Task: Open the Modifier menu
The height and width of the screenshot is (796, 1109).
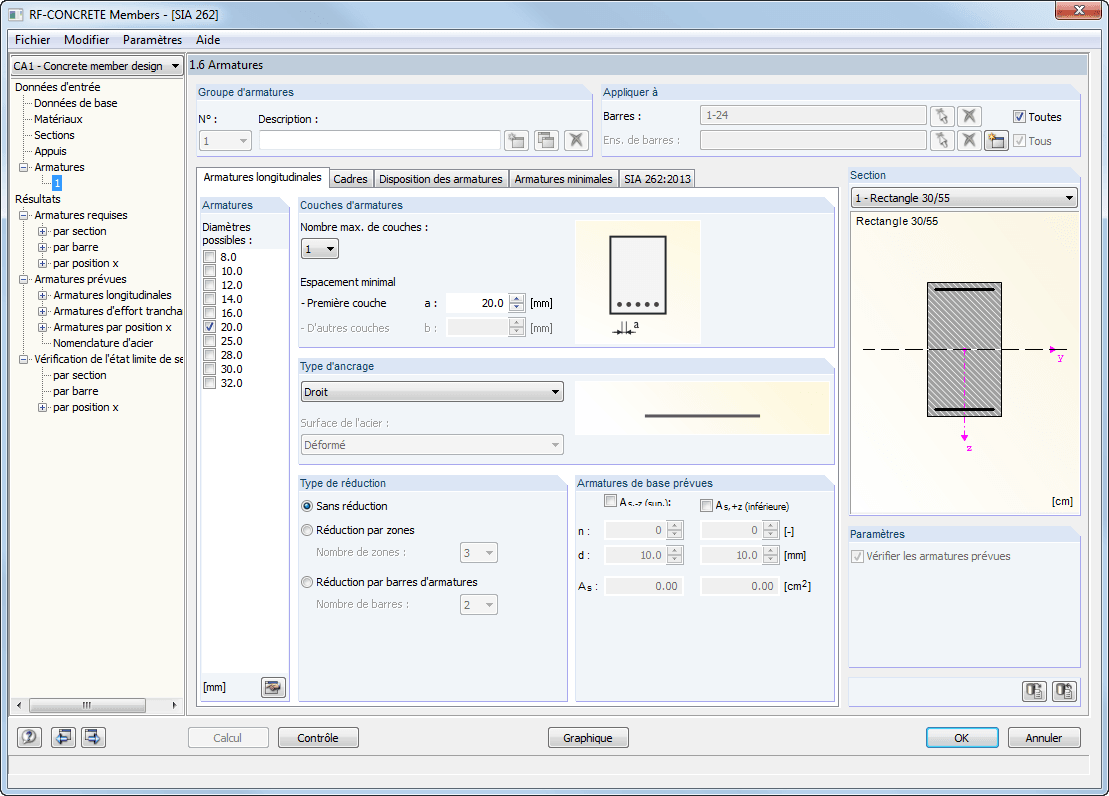Action: point(86,40)
